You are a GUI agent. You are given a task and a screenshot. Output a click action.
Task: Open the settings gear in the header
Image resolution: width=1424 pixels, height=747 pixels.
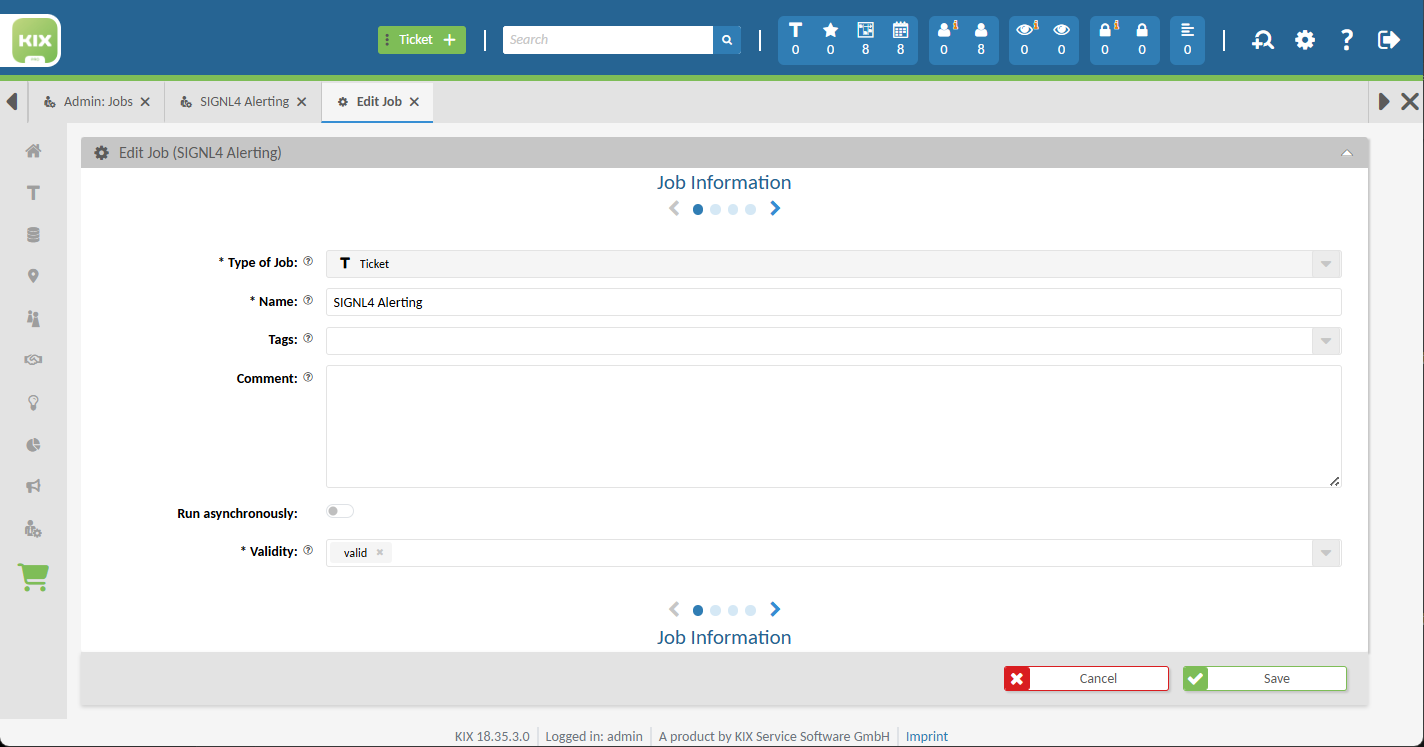point(1305,40)
